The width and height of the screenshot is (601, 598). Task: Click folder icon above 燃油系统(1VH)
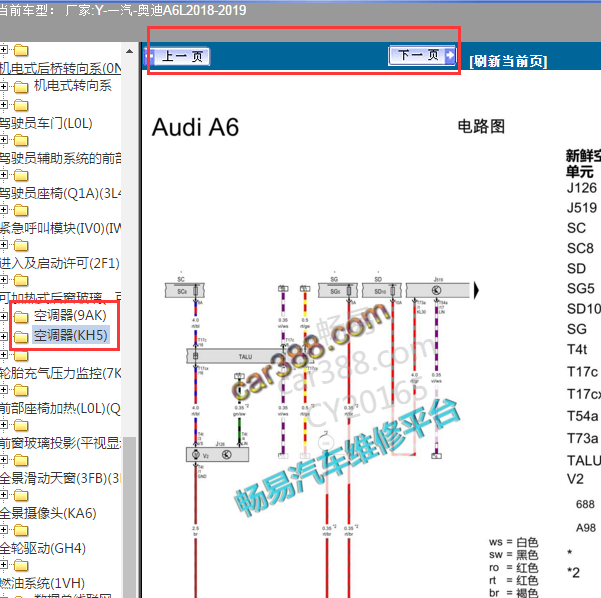(x=21, y=565)
